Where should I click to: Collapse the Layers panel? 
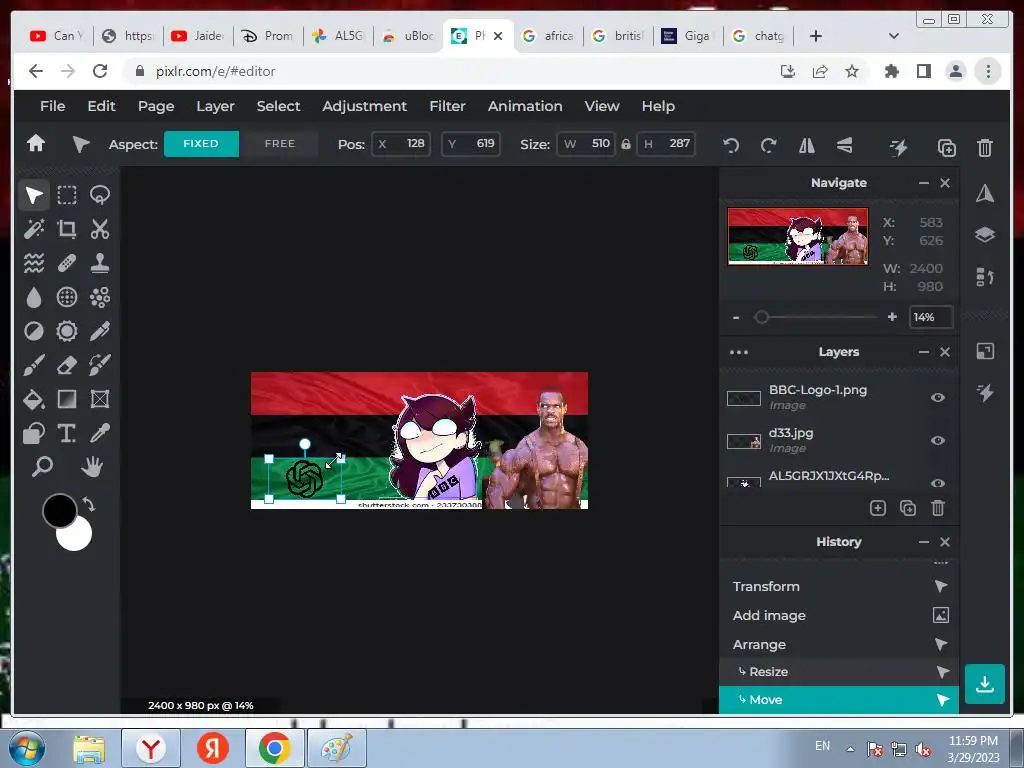(x=923, y=352)
